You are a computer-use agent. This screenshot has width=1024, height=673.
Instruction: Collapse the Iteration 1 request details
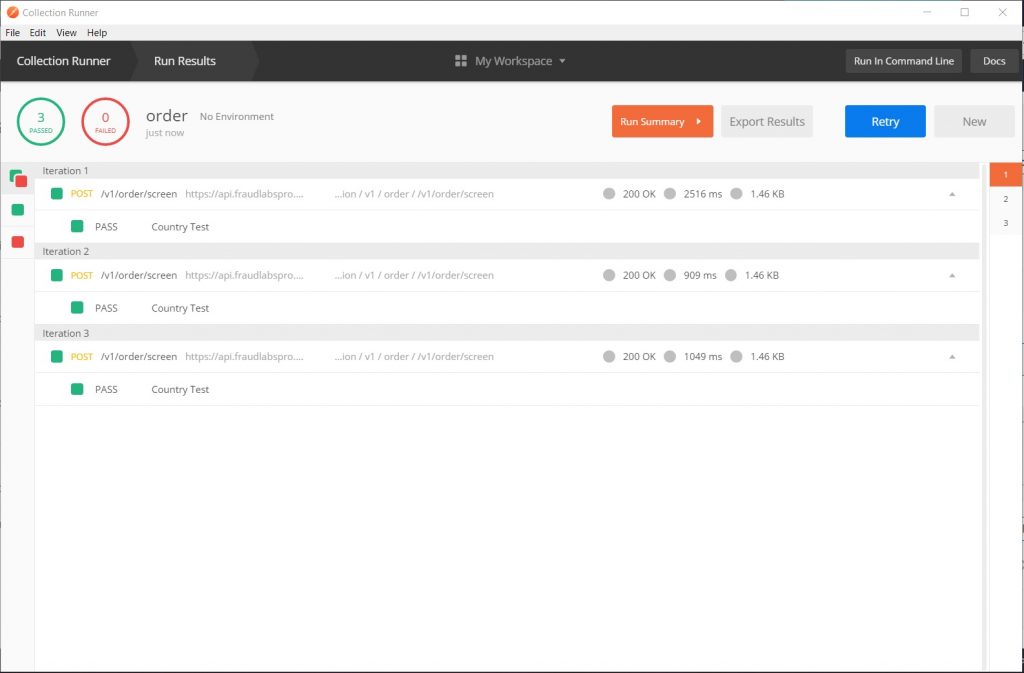click(x=951, y=194)
